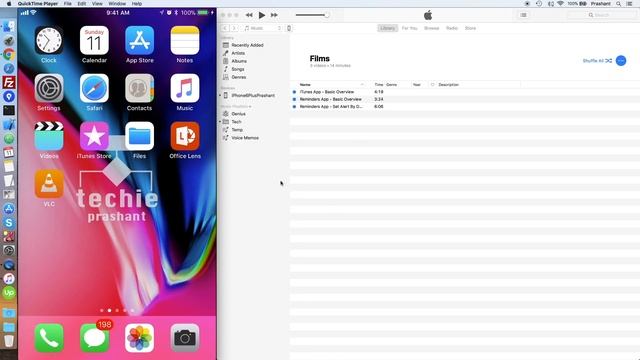Open the File menu in menu bar
This screenshot has height=360, width=640.
tap(68, 4)
